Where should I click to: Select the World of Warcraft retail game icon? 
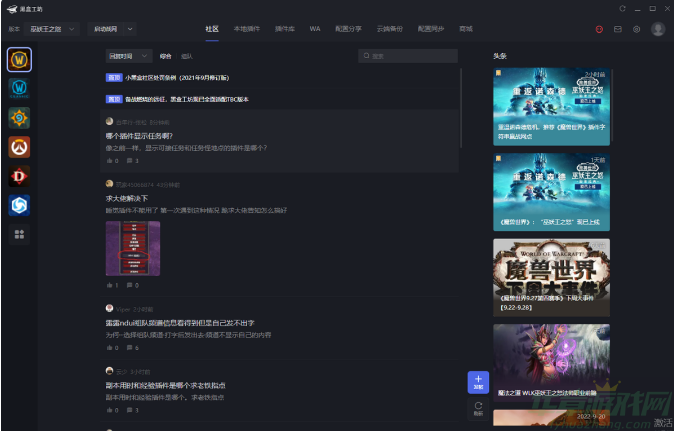pyautogui.click(x=19, y=60)
